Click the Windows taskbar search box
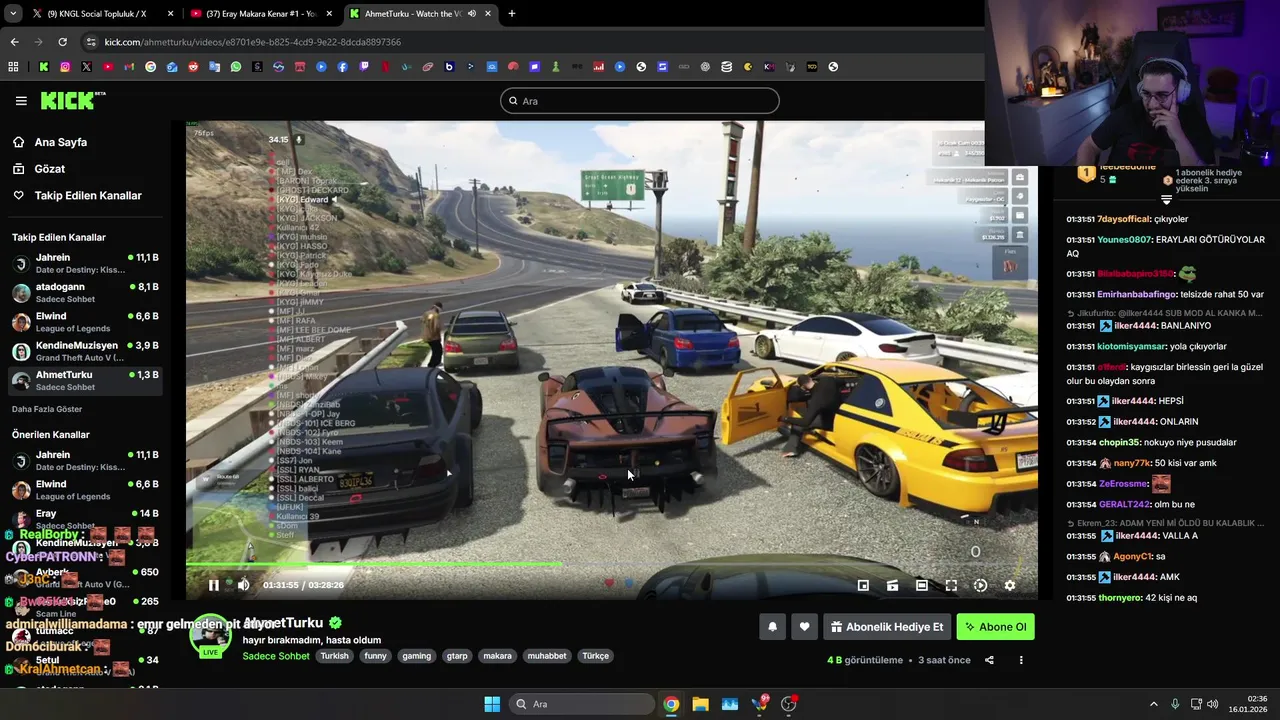Screen dimensions: 1280x720 point(582,704)
